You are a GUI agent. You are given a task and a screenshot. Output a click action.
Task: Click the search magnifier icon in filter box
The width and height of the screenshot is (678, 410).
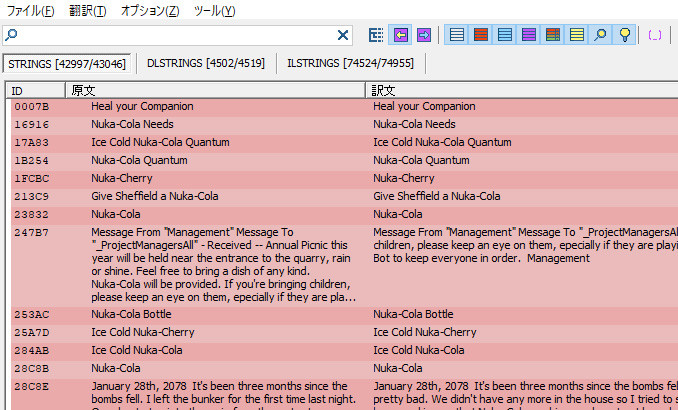[11, 35]
